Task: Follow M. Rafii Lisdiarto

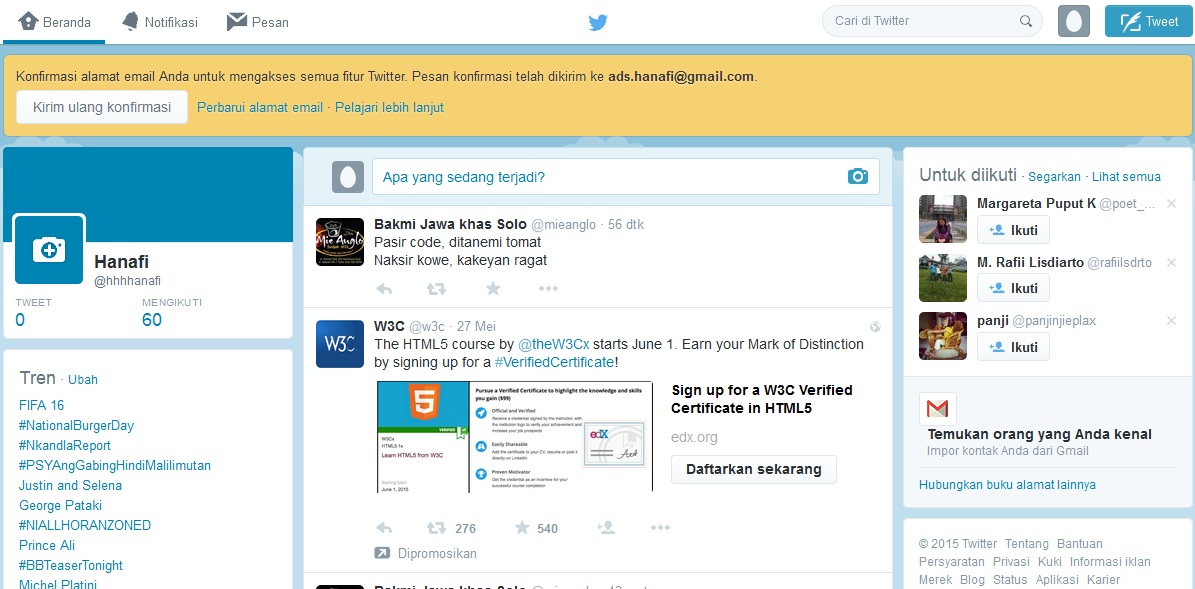Action: 1013,288
